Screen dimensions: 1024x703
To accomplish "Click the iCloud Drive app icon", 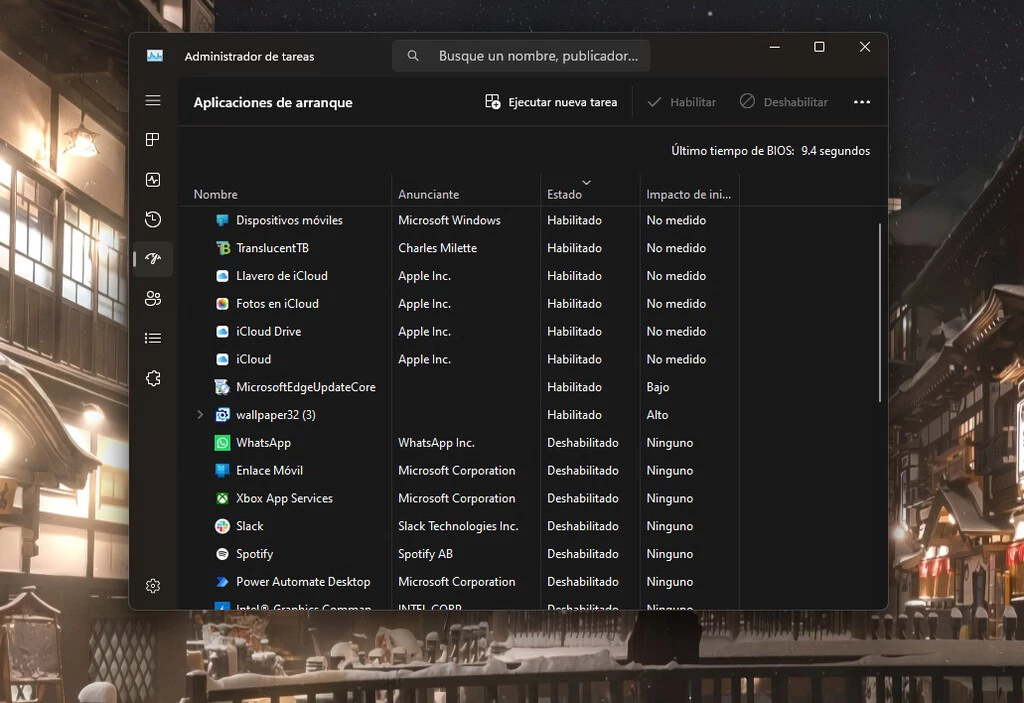I will [223, 331].
